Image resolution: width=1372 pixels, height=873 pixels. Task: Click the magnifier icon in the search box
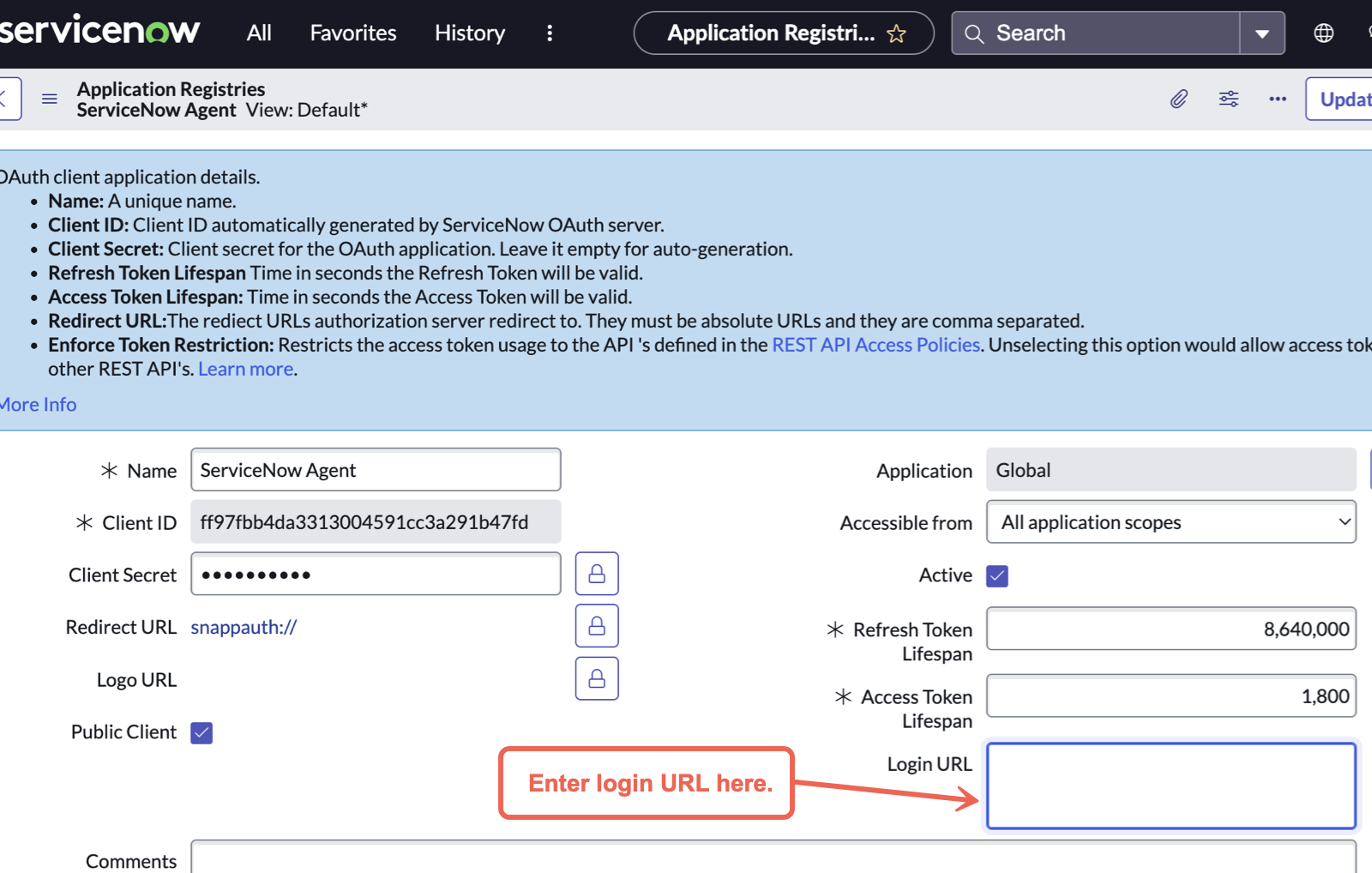point(974,33)
